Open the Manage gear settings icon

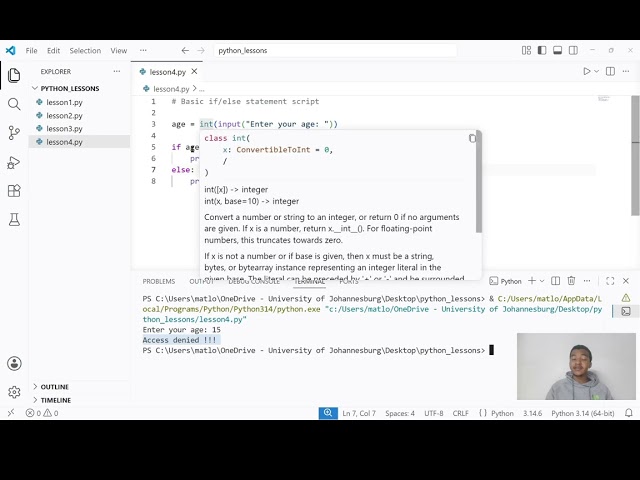(14, 392)
